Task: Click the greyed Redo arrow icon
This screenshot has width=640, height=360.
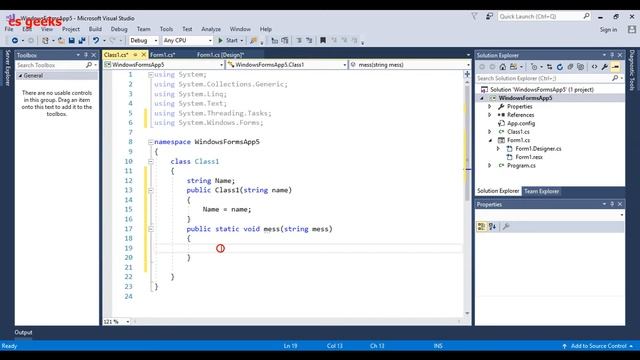Action: tap(112, 40)
